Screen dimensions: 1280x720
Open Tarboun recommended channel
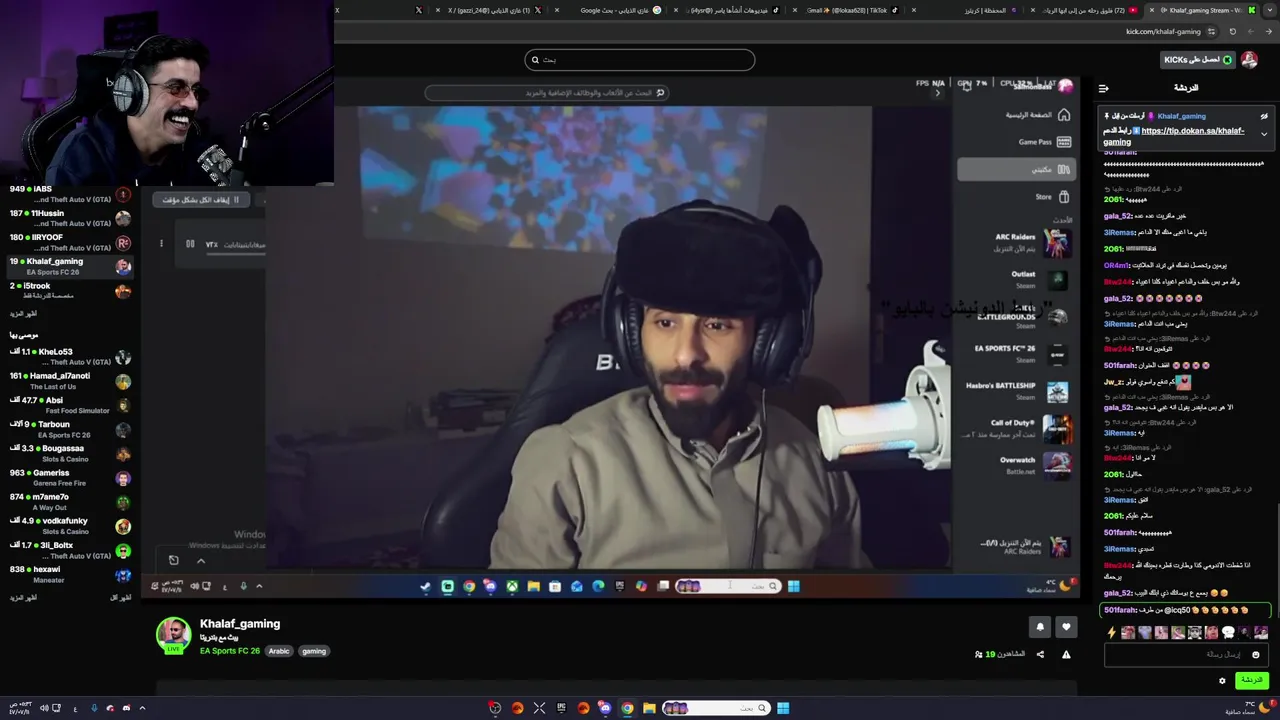68,429
